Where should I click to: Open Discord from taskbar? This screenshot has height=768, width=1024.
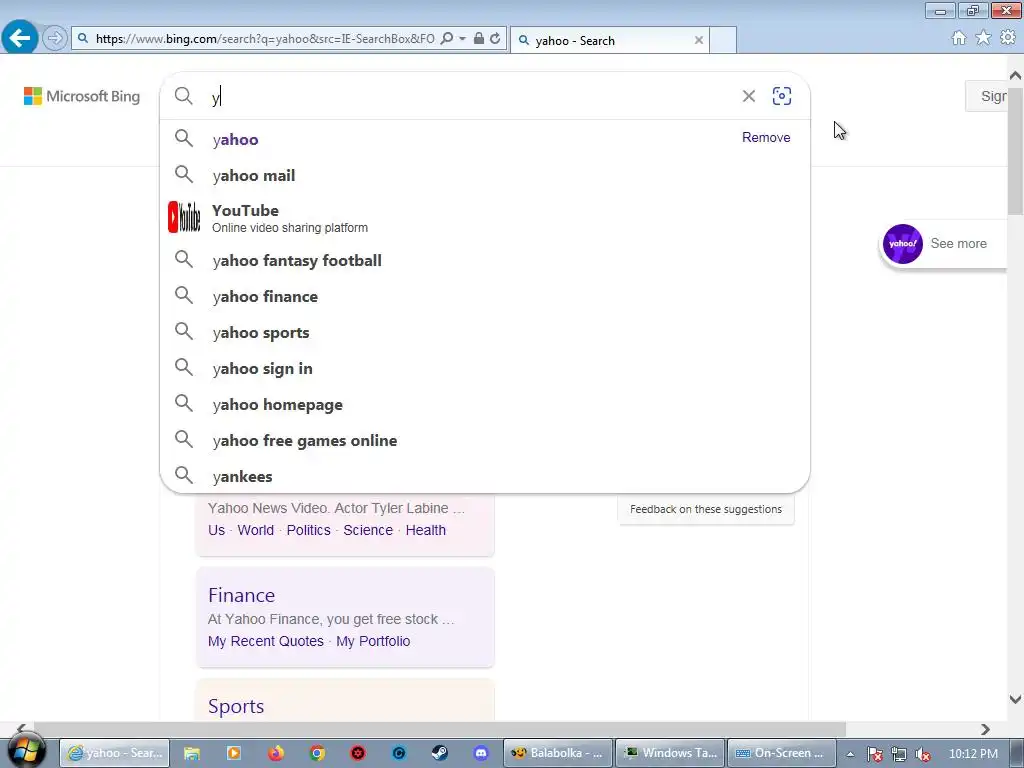(481, 753)
